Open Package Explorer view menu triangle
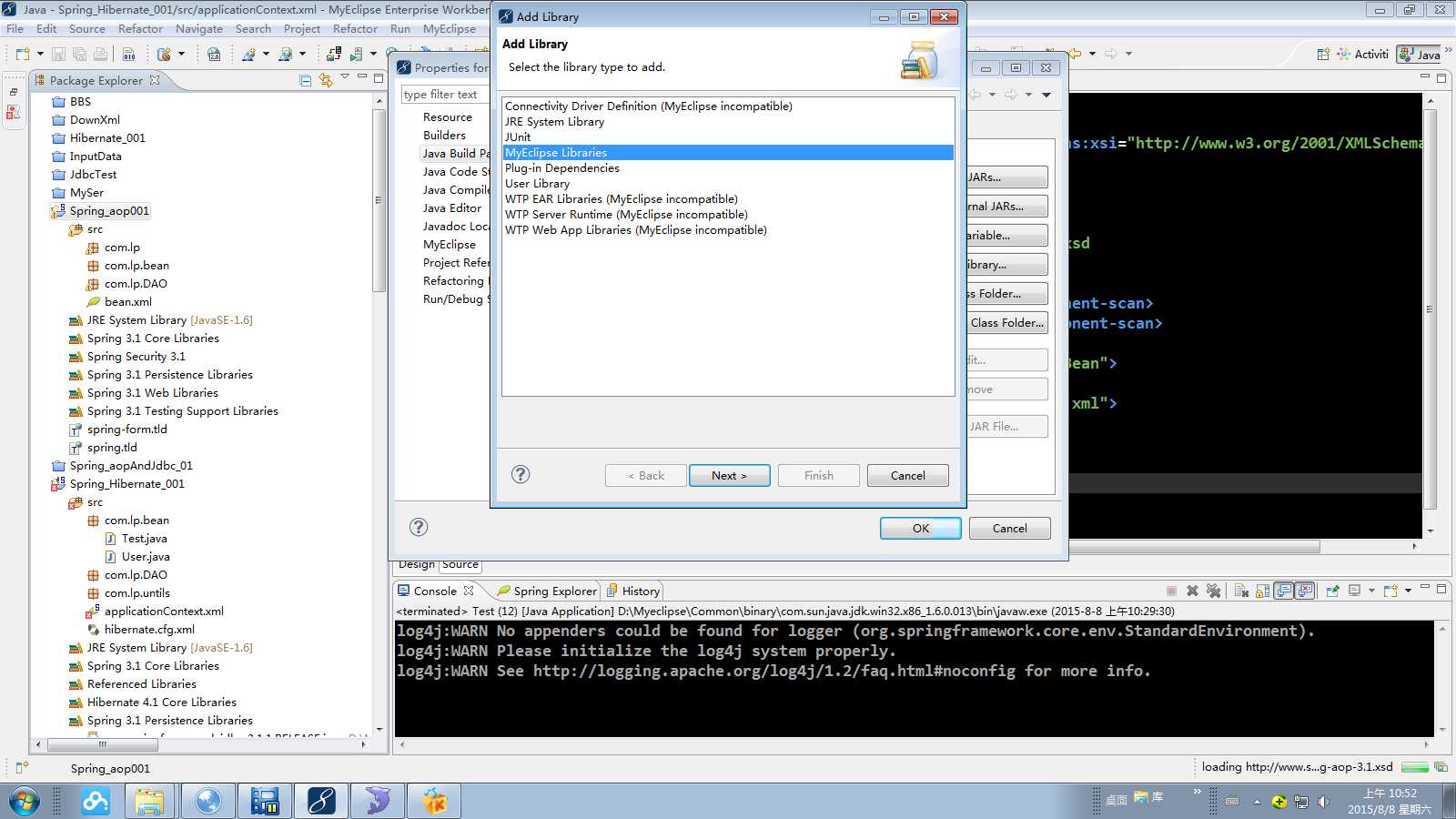The width and height of the screenshot is (1456, 819). (345, 77)
